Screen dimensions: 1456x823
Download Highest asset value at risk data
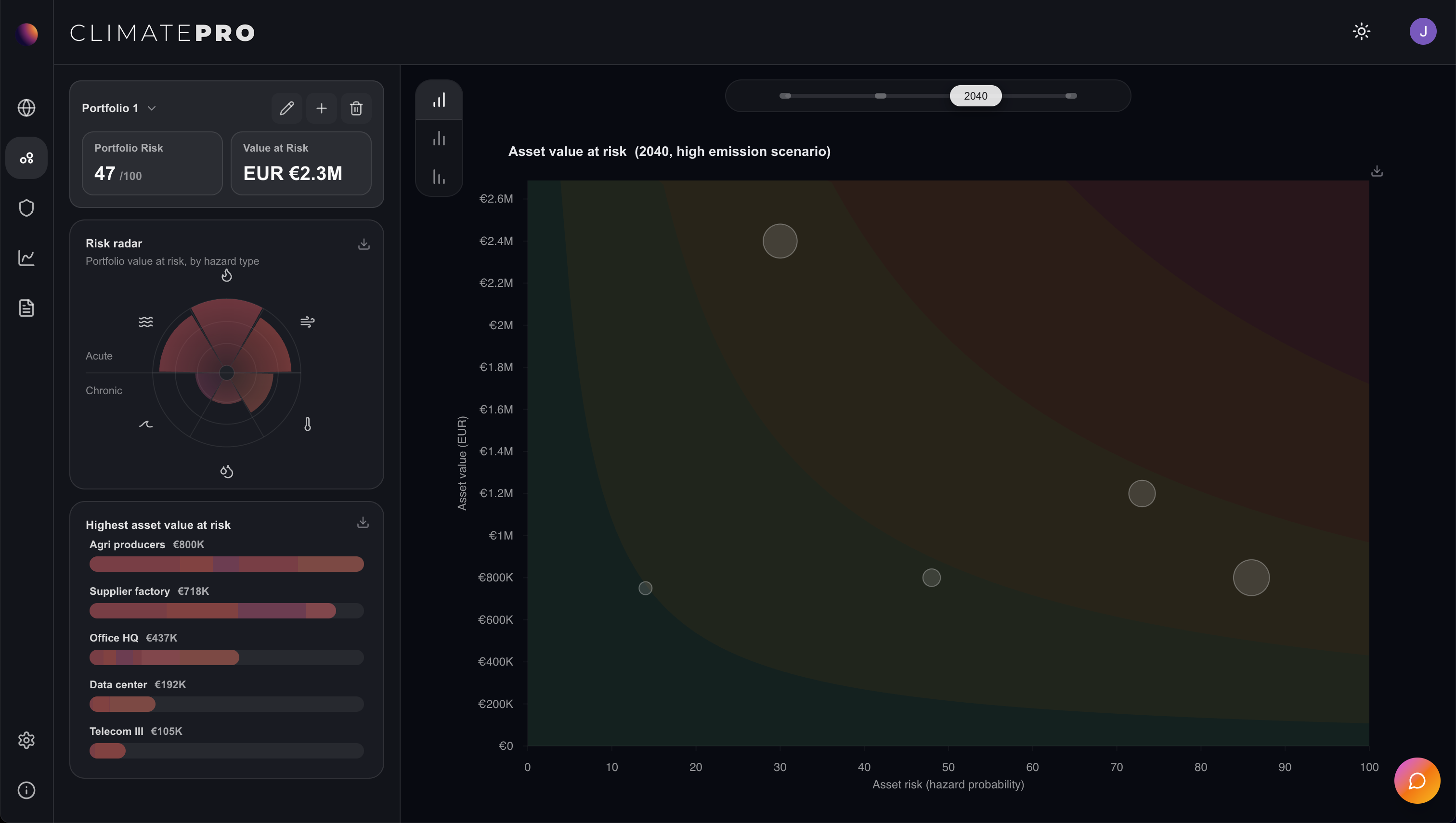(x=363, y=522)
